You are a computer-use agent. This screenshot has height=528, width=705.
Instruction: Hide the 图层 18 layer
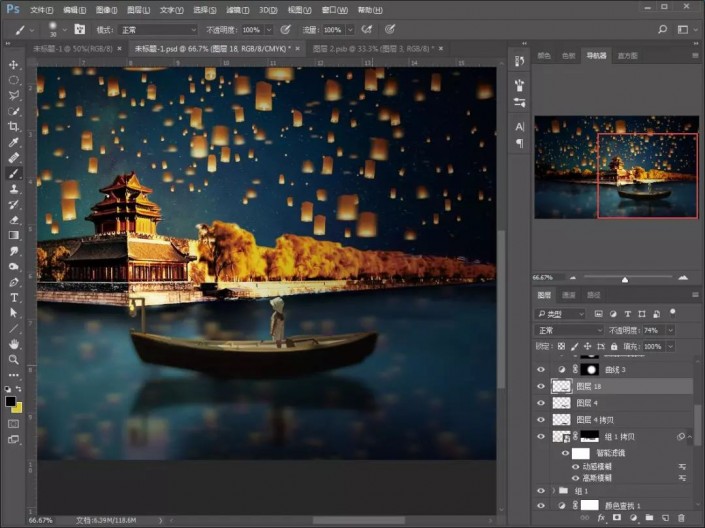pyautogui.click(x=541, y=386)
